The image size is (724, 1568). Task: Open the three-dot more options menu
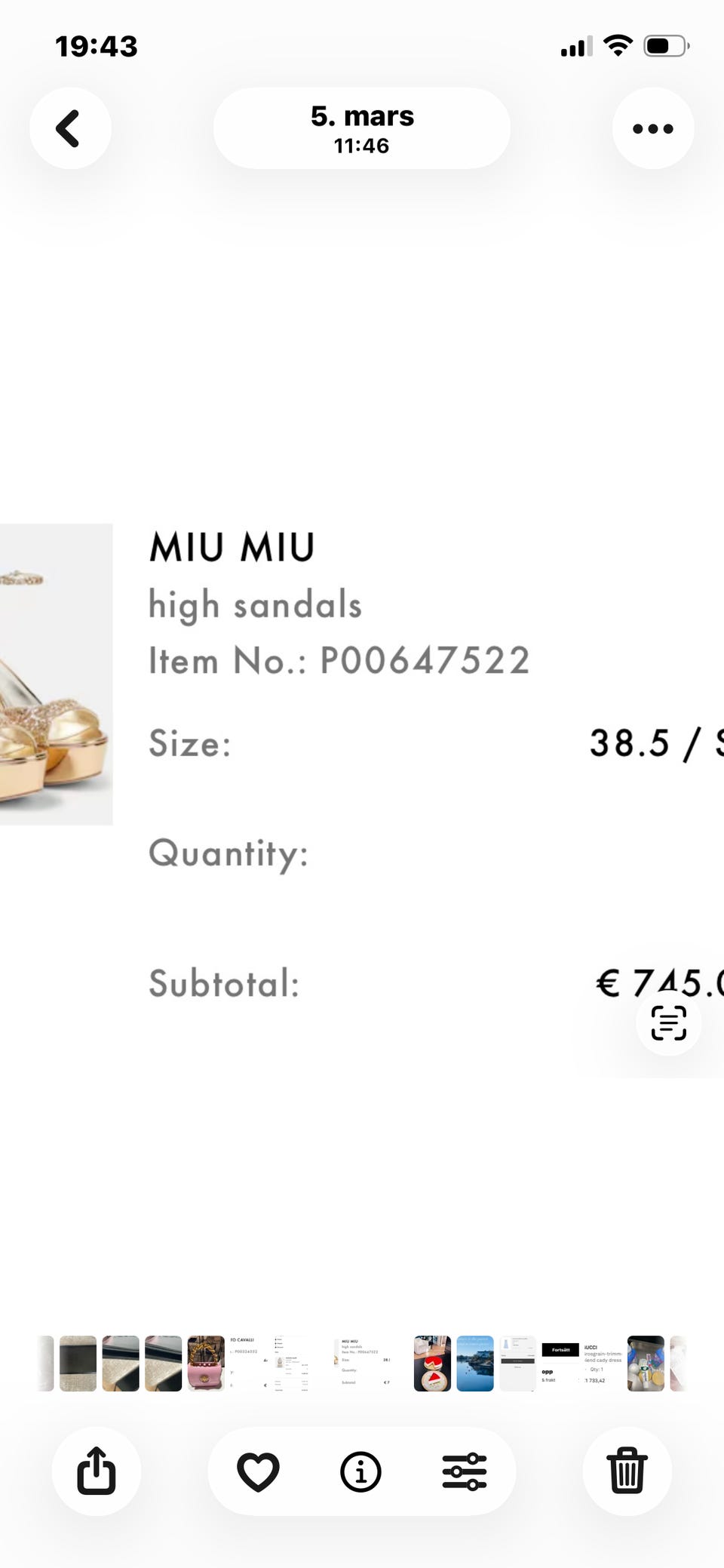tap(652, 128)
